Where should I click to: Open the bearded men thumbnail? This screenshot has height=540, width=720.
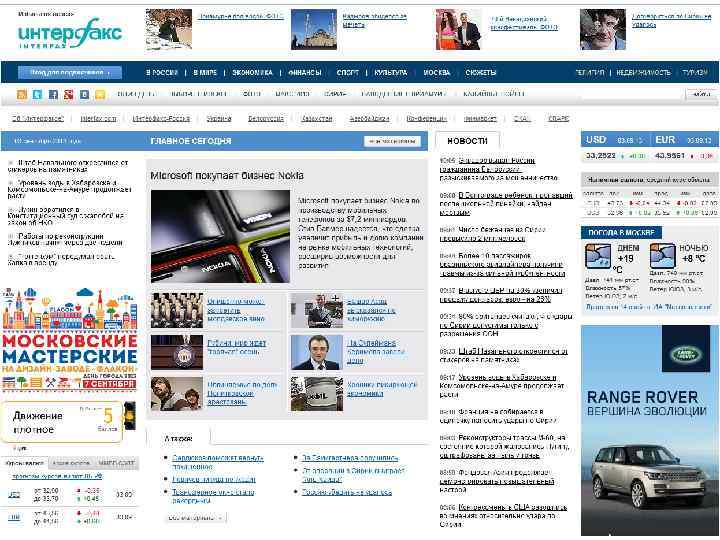point(177,394)
